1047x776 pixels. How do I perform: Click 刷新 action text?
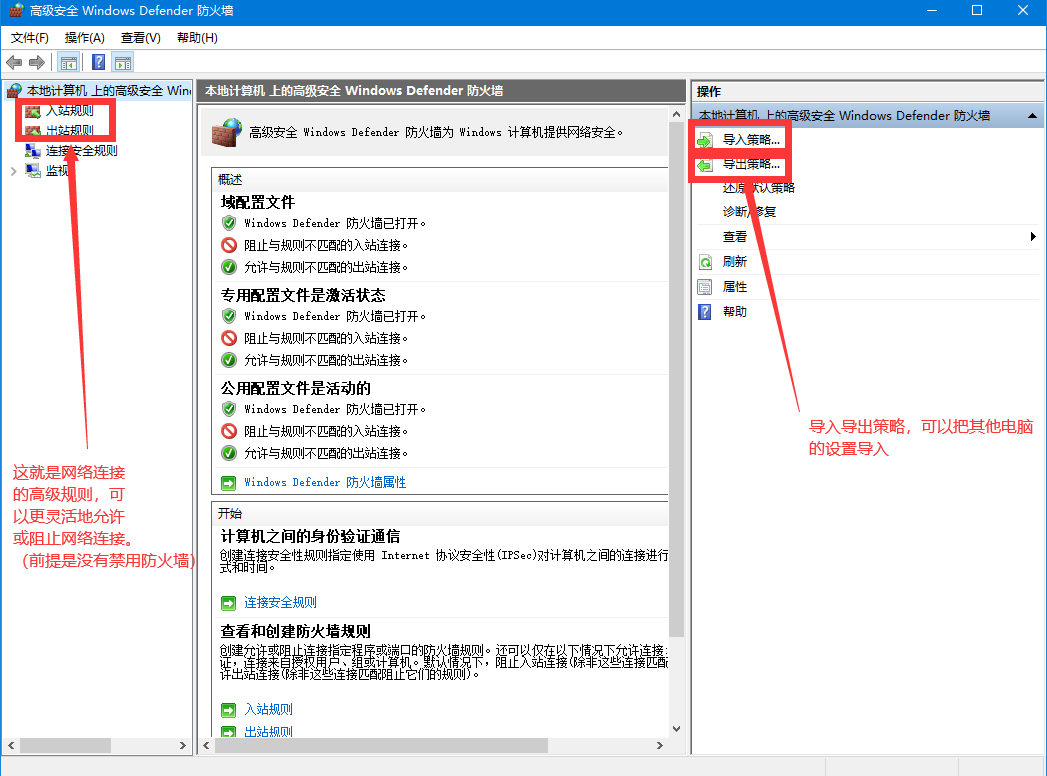coord(735,262)
